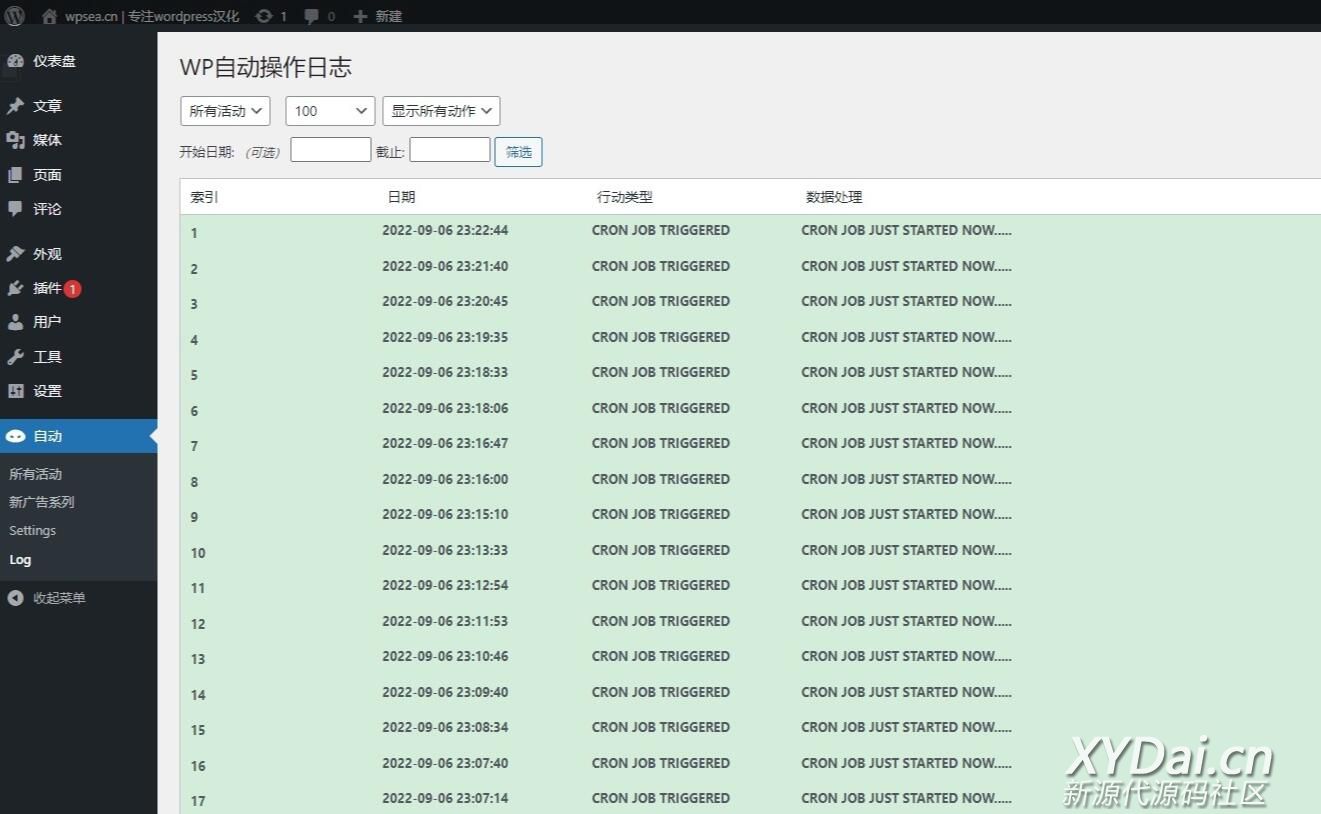Open the 媒体 media library
Screen dimensions: 1321x814
(47, 140)
